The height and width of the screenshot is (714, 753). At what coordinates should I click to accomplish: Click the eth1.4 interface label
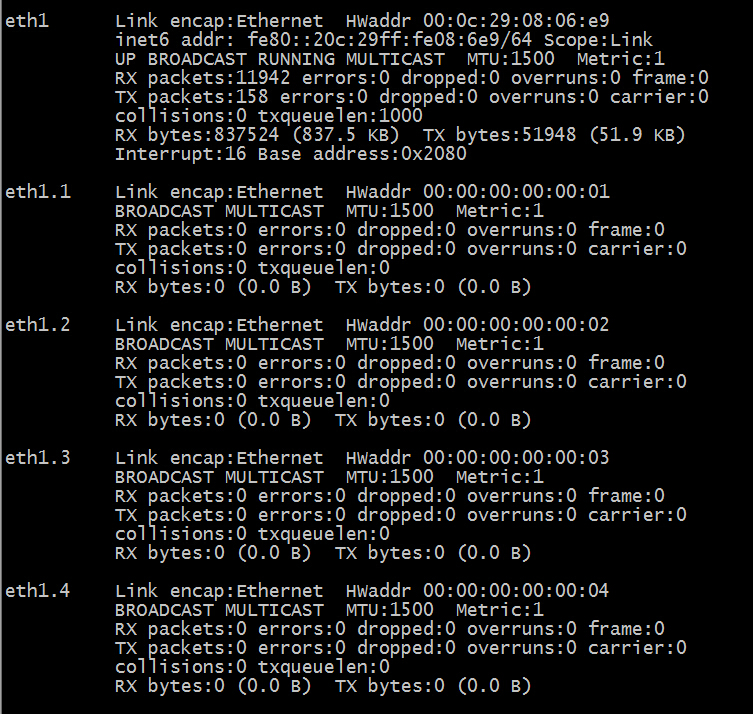click(x=38, y=591)
